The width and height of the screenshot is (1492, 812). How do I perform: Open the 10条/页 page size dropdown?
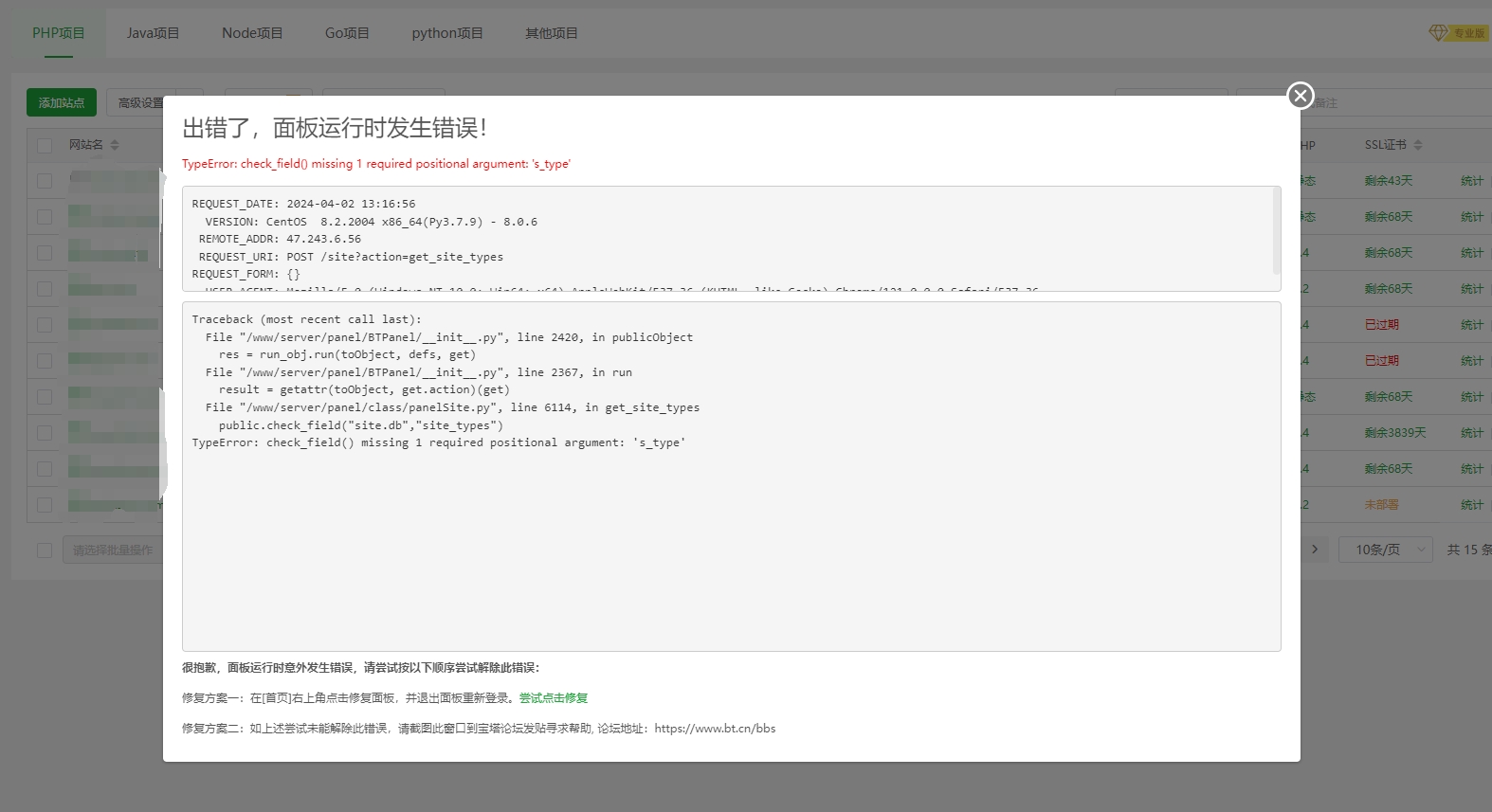pyautogui.click(x=1385, y=550)
